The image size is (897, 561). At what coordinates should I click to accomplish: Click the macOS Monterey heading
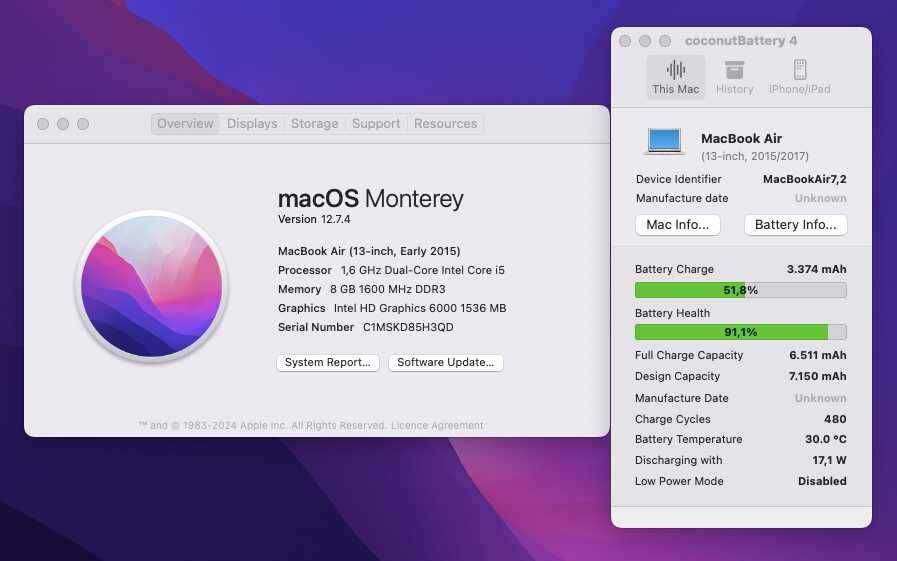point(371,198)
